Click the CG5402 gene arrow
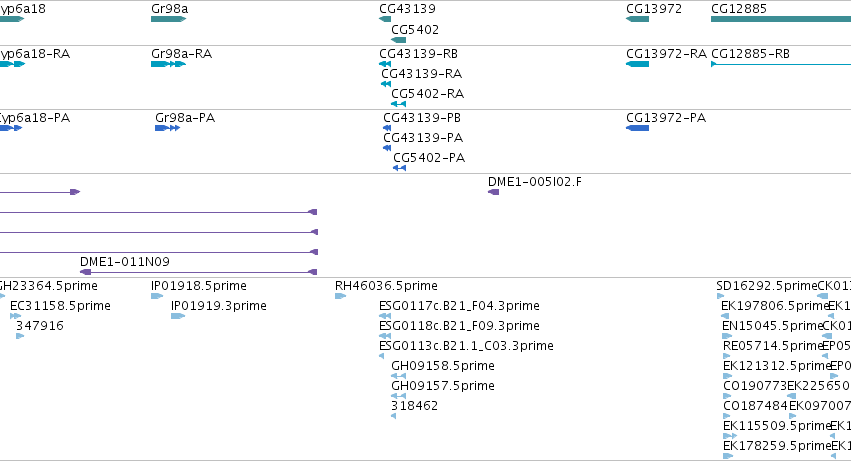The image size is (851, 461). pos(398,40)
